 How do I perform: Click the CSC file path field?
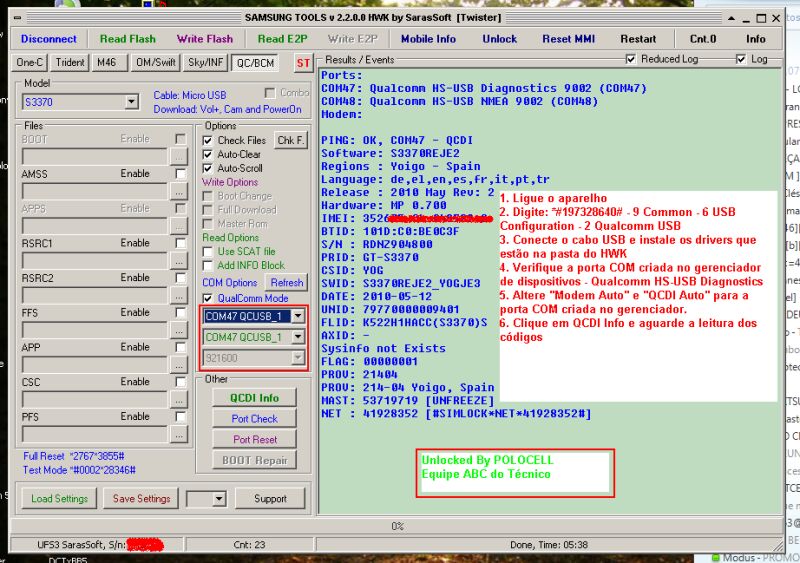point(94,400)
